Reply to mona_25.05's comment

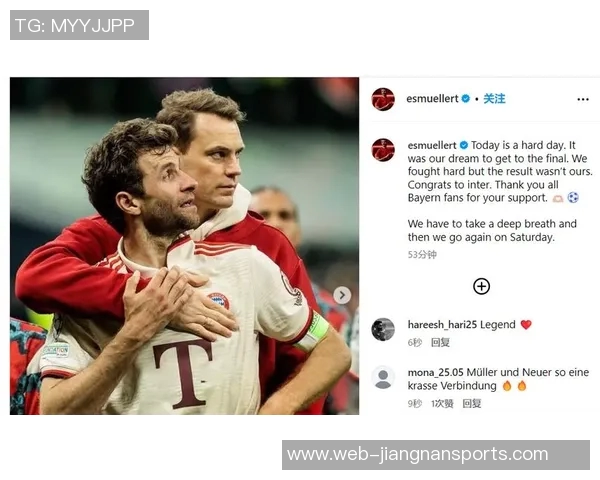[471, 404]
